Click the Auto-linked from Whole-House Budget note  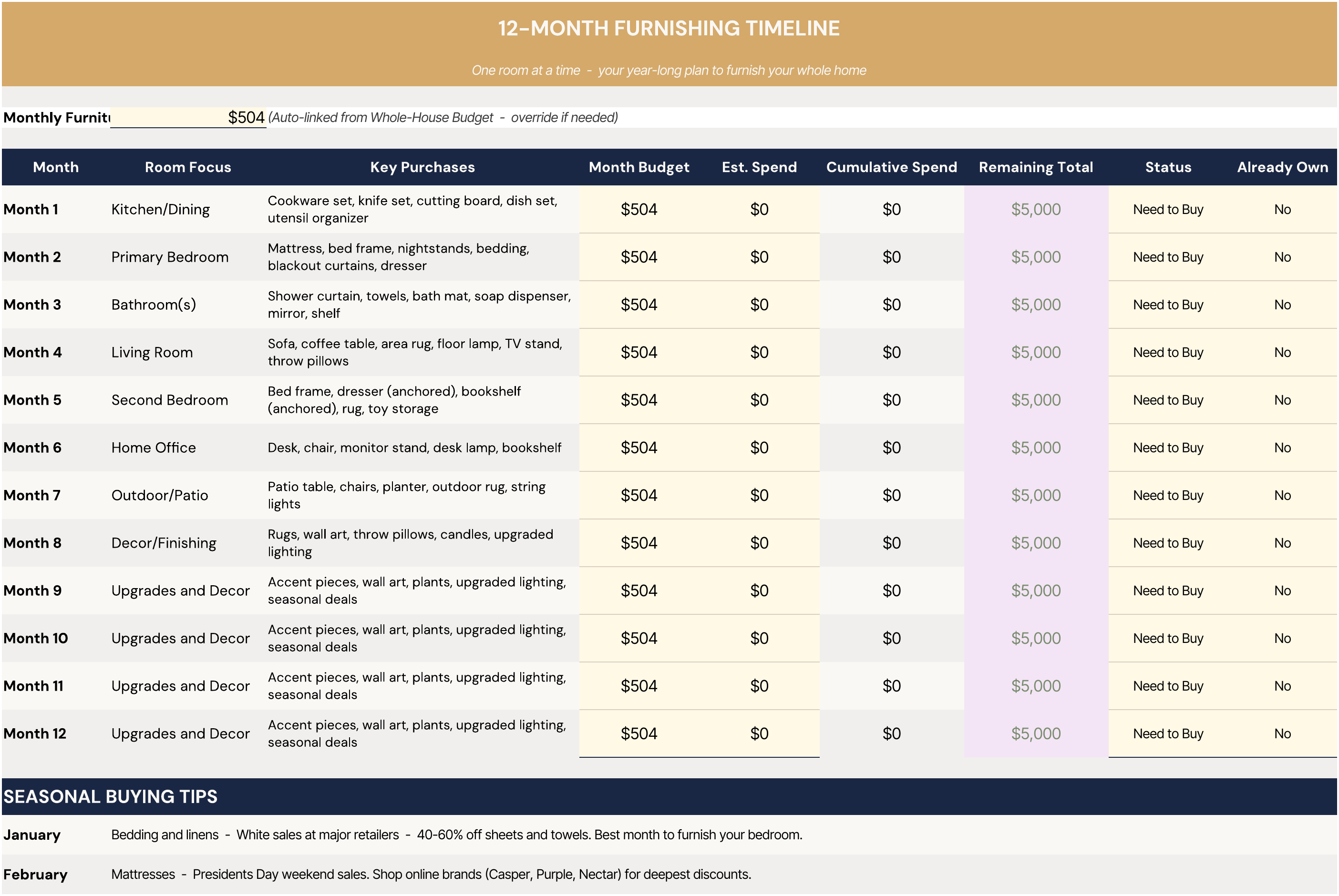(443, 117)
